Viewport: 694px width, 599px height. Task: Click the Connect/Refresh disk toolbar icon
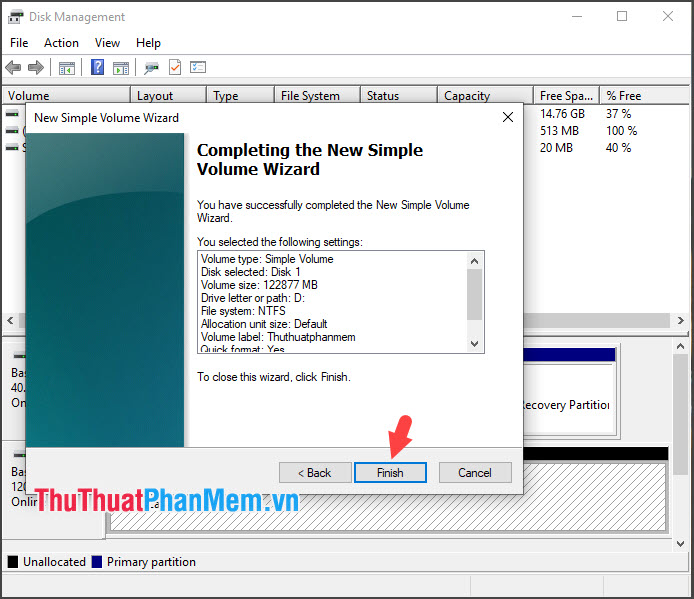pos(151,68)
